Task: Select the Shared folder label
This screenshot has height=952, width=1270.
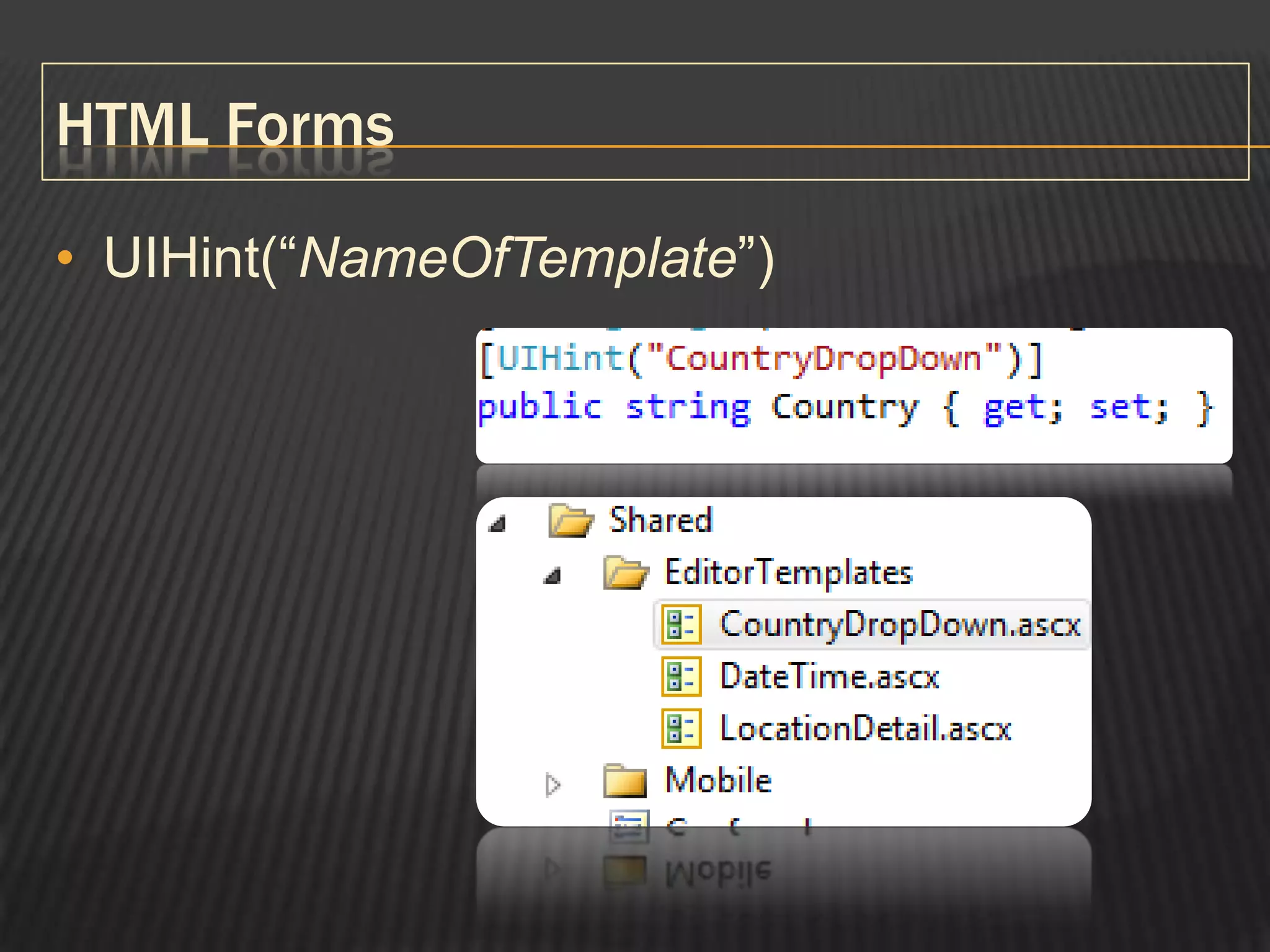Action: [x=660, y=520]
